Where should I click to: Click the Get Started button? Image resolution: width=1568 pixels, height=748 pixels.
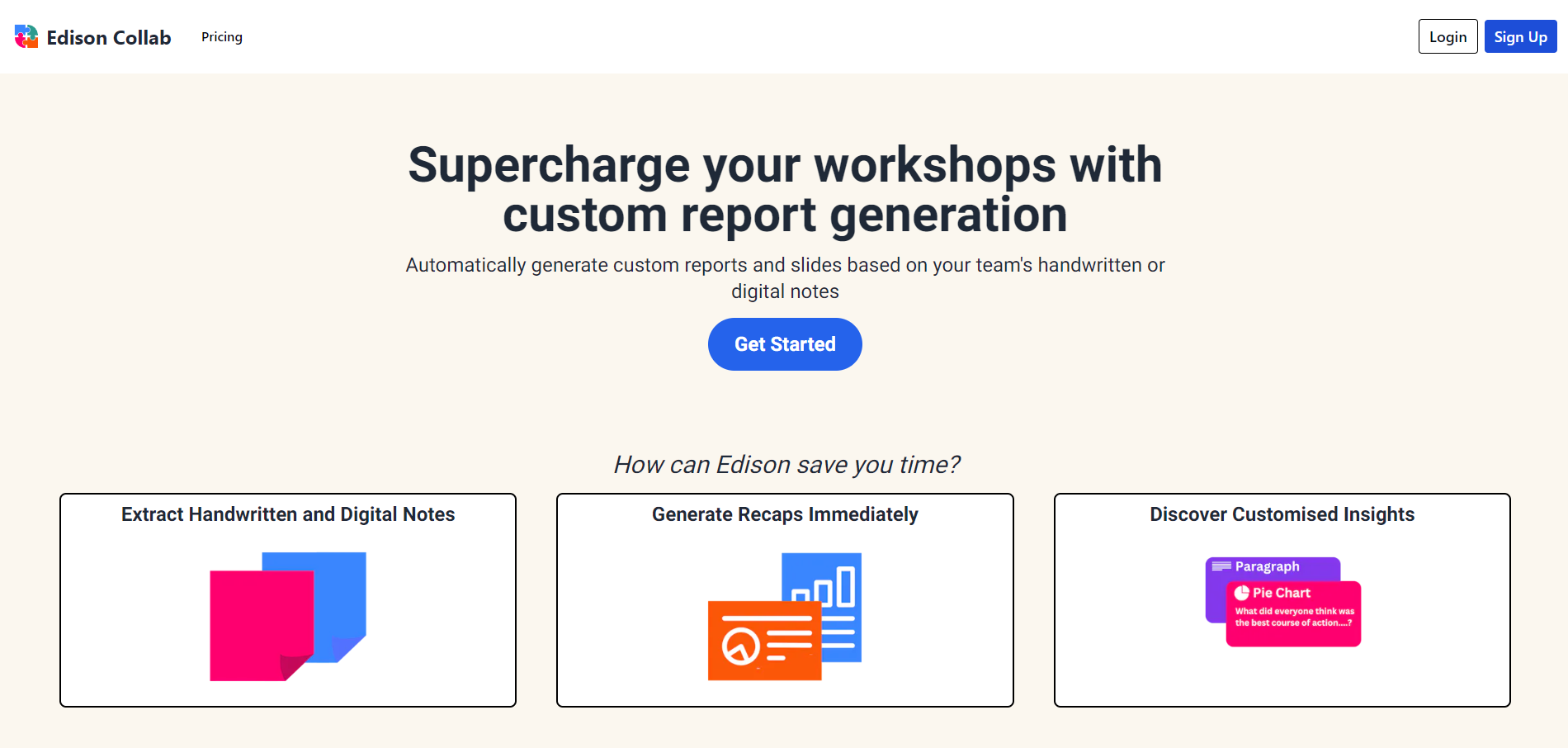(785, 344)
